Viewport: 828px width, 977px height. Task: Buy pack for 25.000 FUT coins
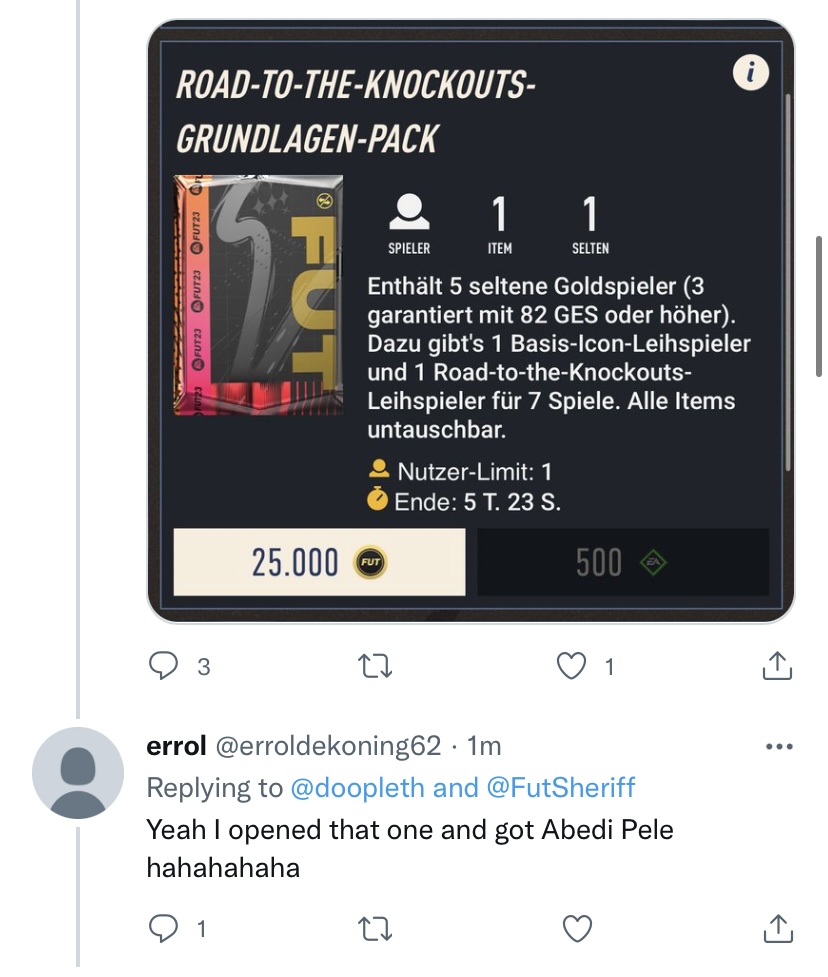point(319,562)
